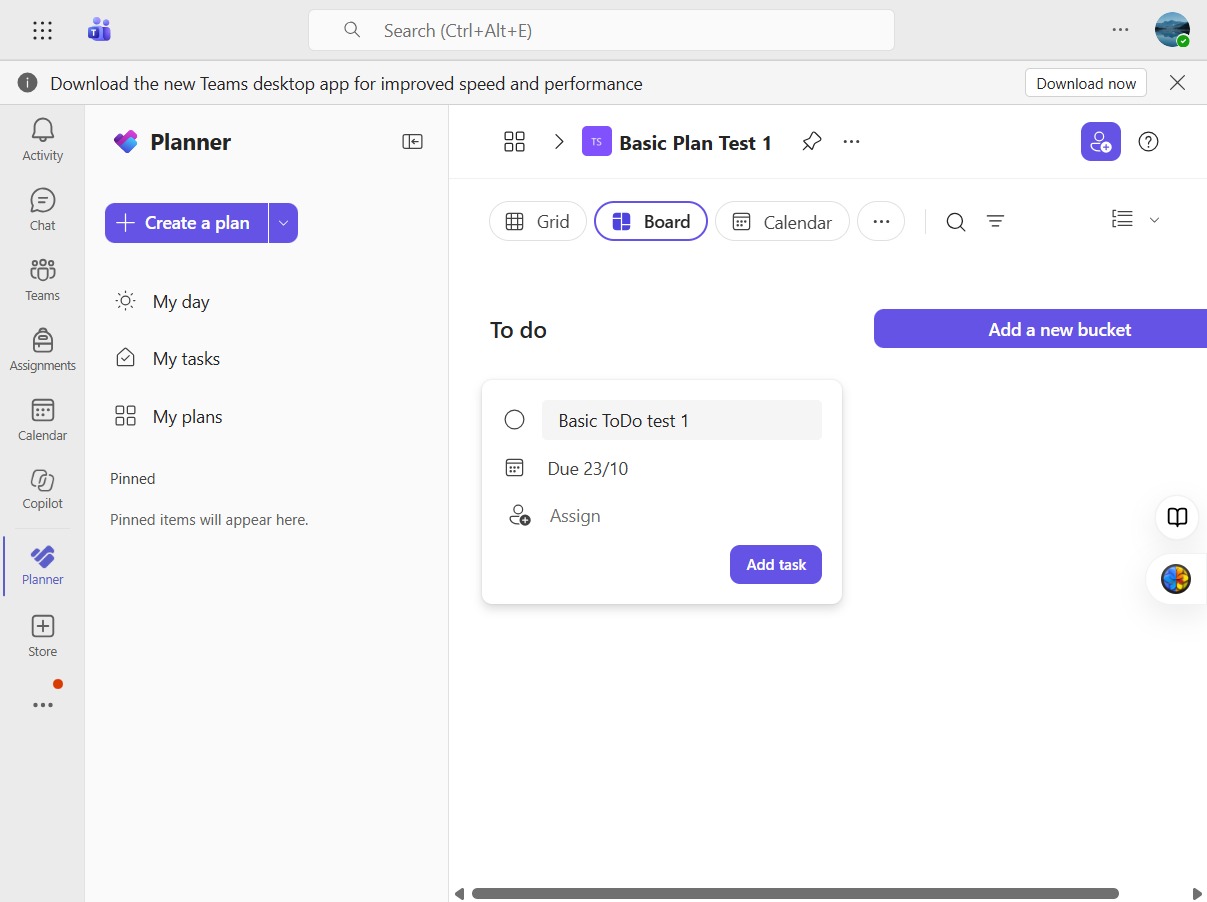Open Activity notifications in sidebar
The image size is (1207, 902).
(x=43, y=139)
